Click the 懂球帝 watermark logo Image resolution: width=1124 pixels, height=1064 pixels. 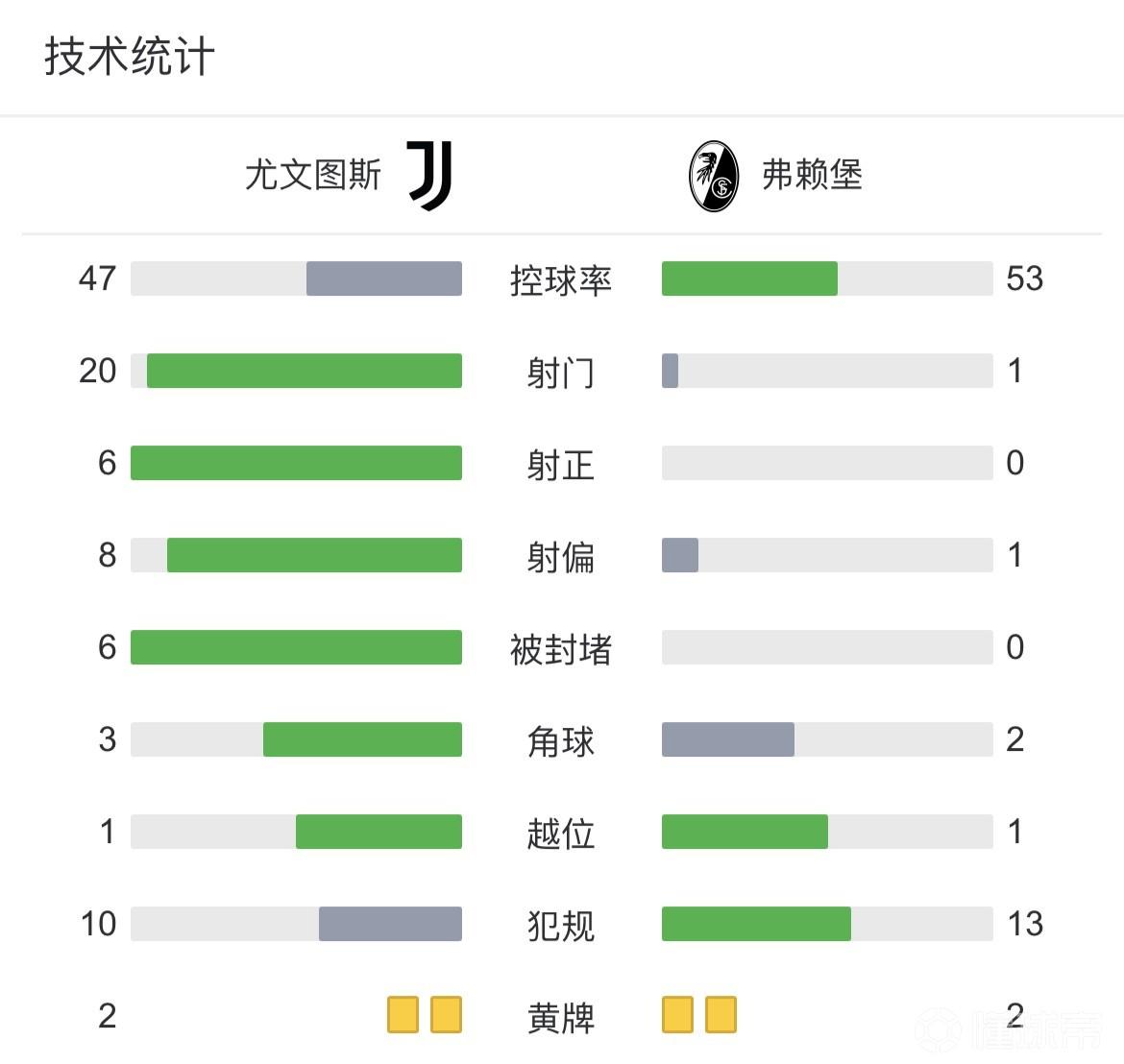coord(1009,1032)
